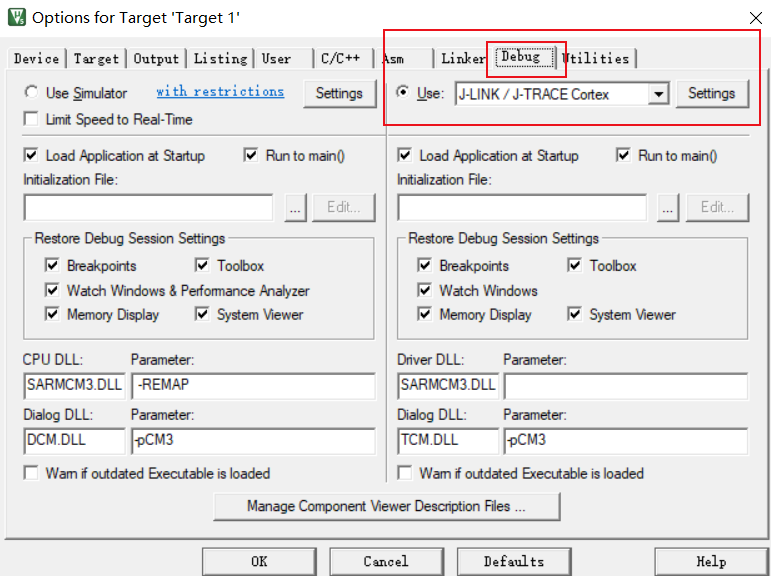Open the J-LINK / J-TRACE Cortex dropdown
This screenshot has height=576, width=771.
(658, 93)
